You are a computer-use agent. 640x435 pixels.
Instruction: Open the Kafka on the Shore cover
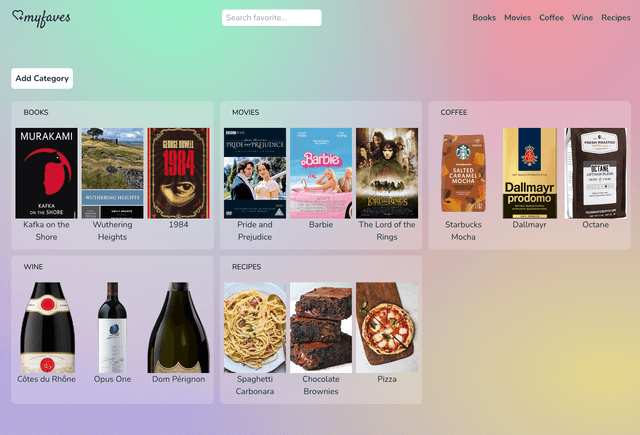46,173
